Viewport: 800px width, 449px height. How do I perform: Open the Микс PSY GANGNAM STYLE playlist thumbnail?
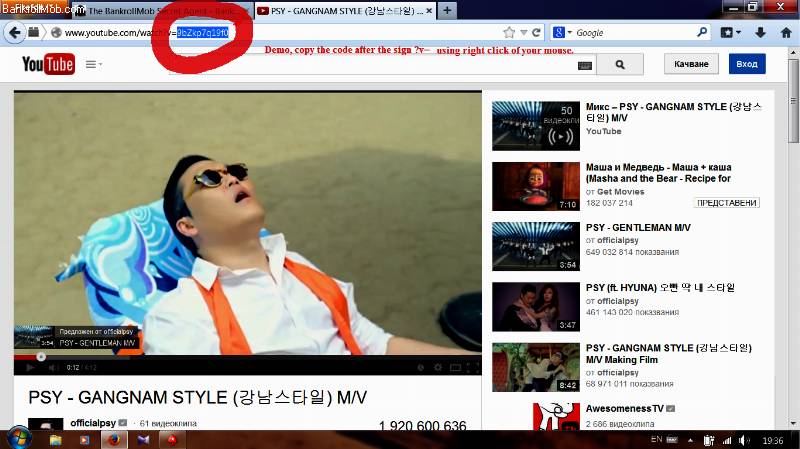pyautogui.click(x=536, y=126)
